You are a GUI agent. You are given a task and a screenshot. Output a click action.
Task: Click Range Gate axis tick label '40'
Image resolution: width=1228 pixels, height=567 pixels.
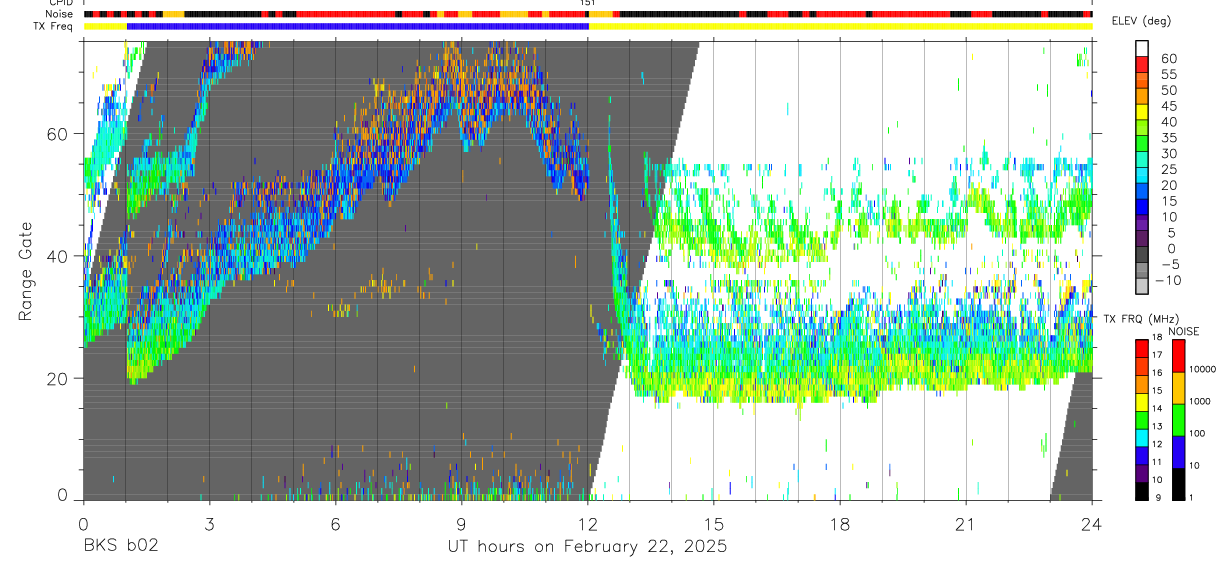click(x=57, y=256)
